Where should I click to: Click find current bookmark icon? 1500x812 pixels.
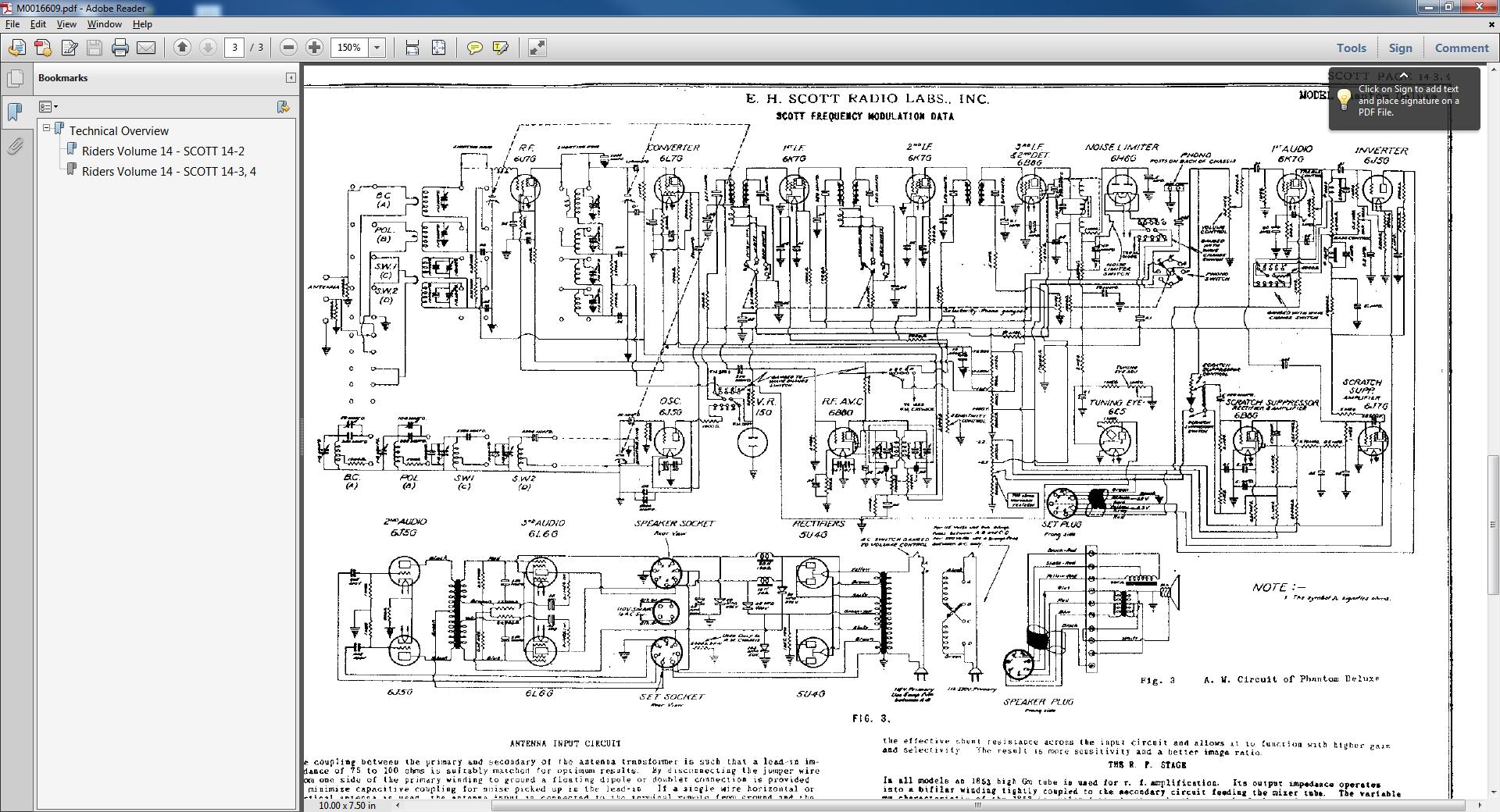point(283,106)
